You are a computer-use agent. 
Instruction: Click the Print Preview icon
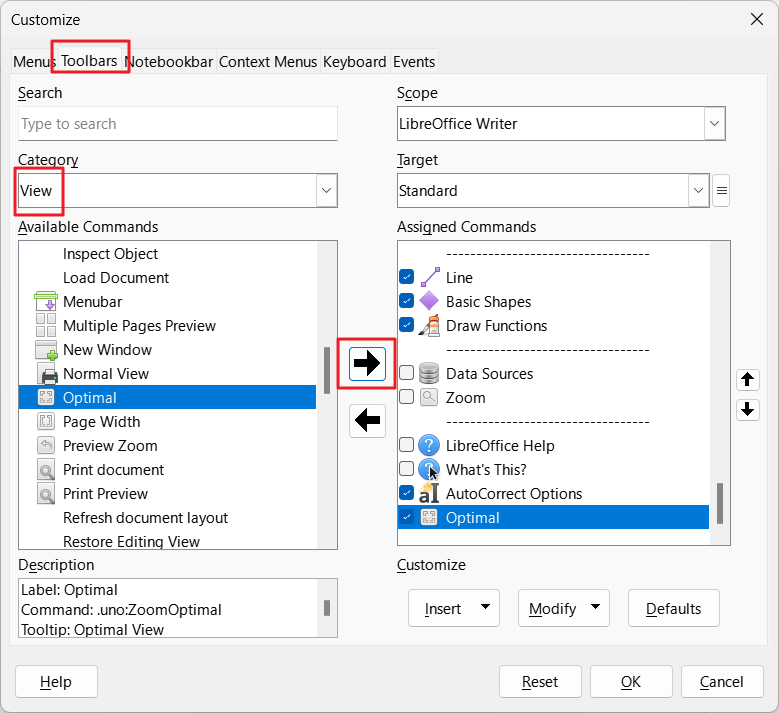pos(46,493)
